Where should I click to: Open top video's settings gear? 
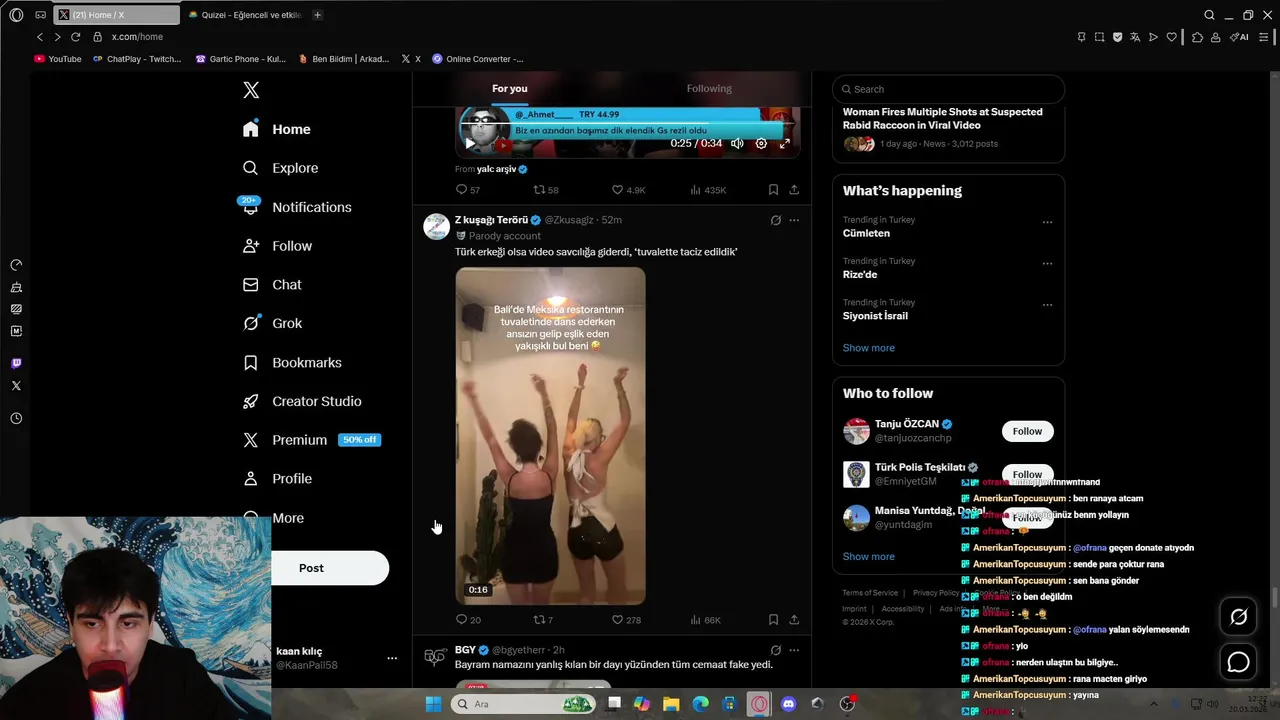(x=761, y=144)
